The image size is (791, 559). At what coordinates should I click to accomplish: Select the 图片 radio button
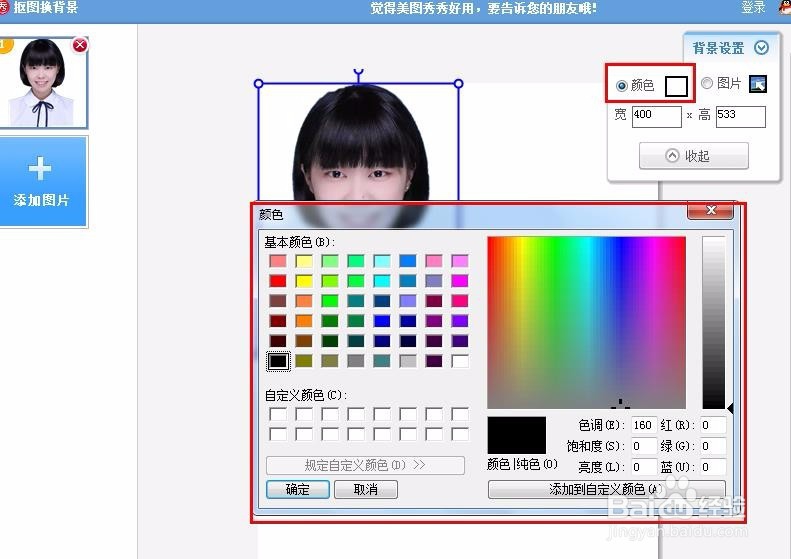pyautogui.click(x=707, y=85)
